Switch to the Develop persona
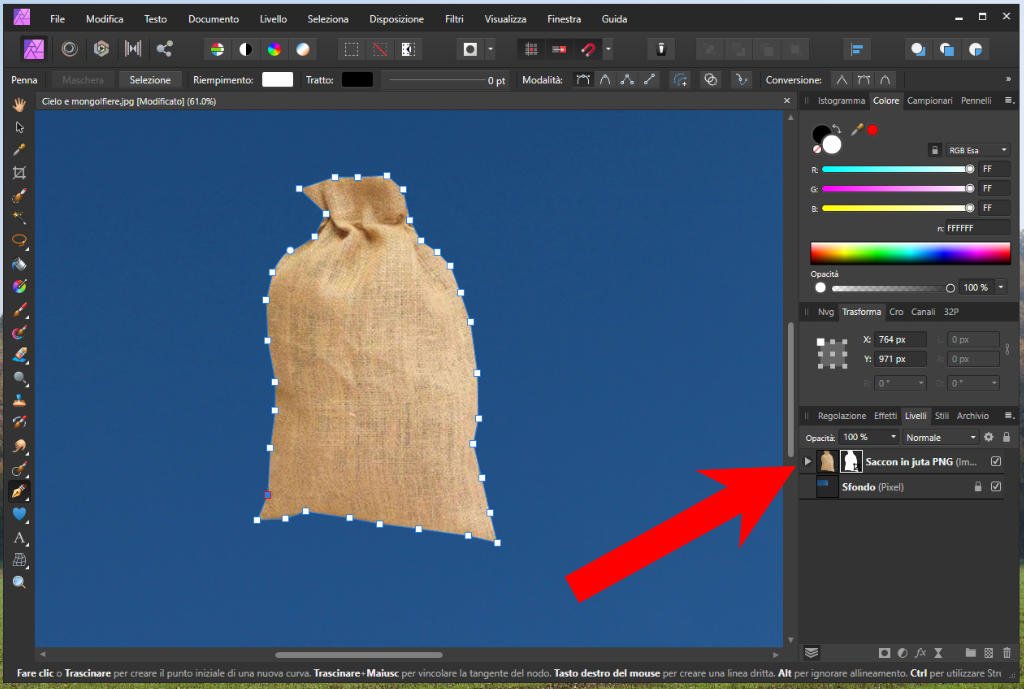 click(x=101, y=49)
